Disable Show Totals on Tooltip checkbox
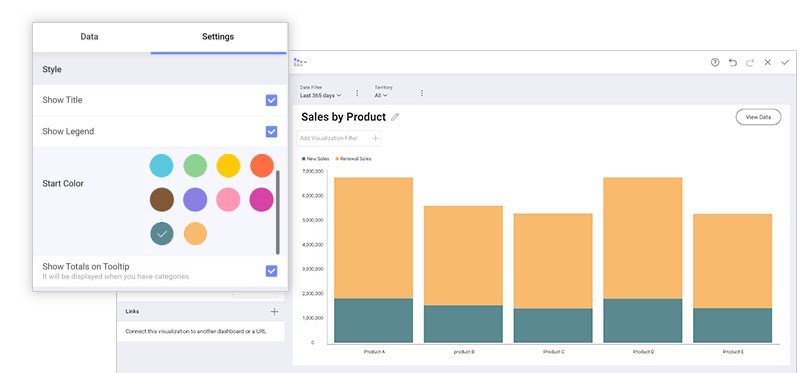 (x=271, y=271)
